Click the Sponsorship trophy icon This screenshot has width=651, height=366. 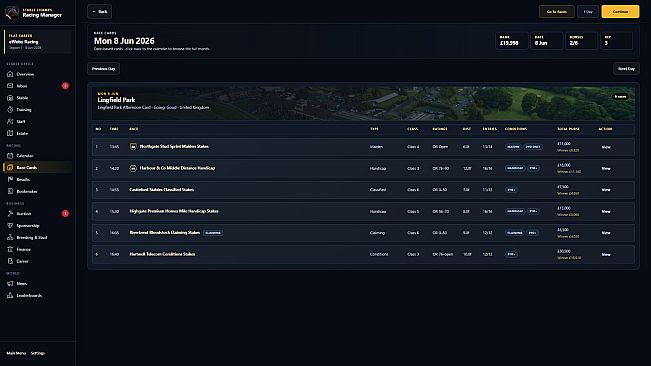pos(10,225)
